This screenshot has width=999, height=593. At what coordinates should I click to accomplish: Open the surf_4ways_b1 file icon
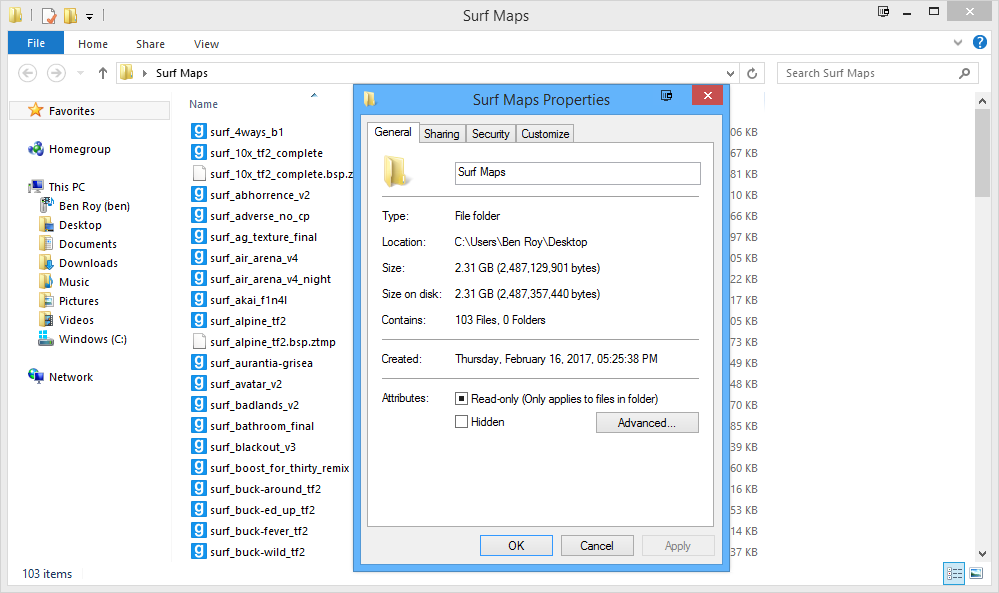tap(199, 132)
